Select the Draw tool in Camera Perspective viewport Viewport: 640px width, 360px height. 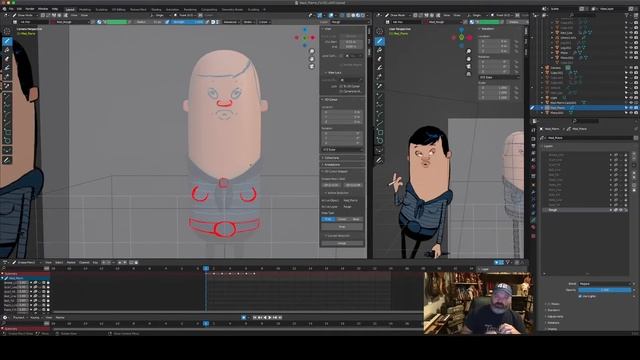(7, 41)
